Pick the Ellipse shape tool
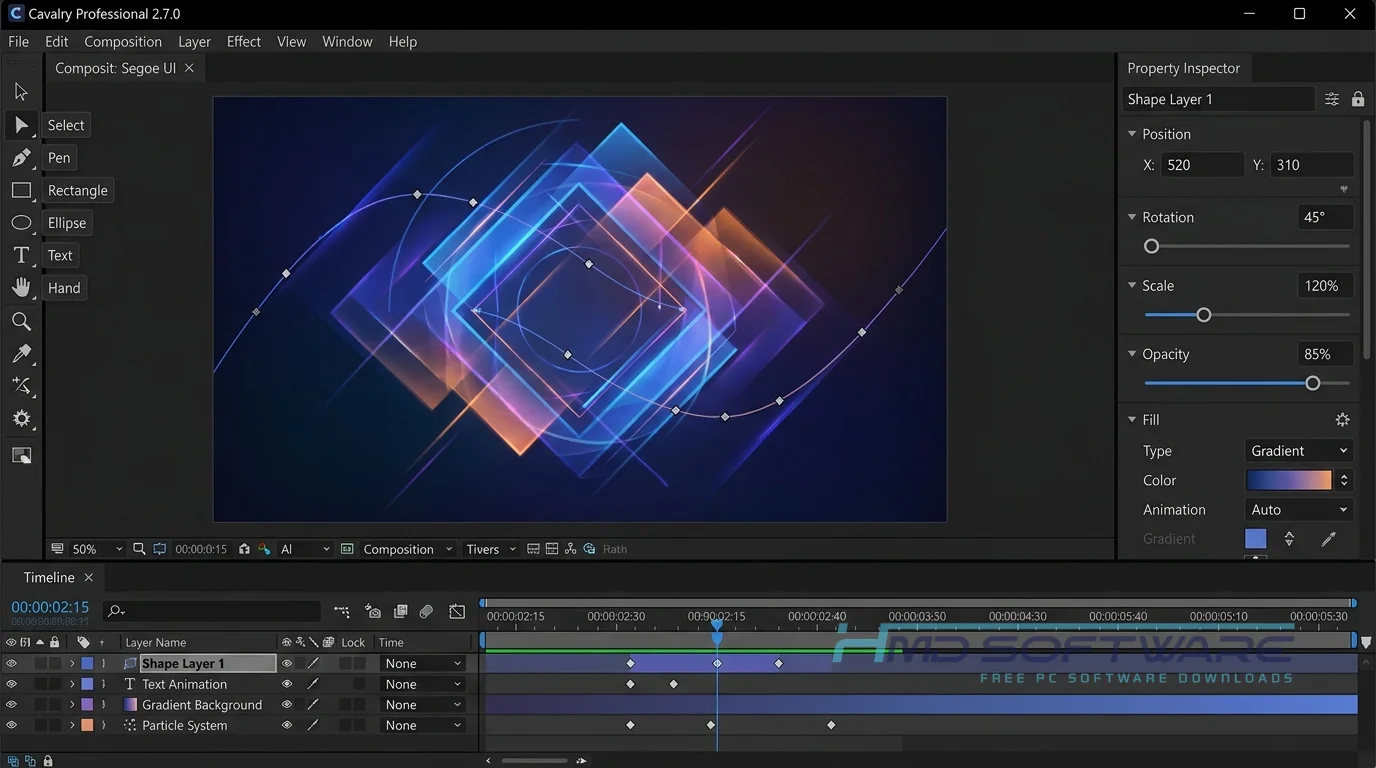 point(21,223)
